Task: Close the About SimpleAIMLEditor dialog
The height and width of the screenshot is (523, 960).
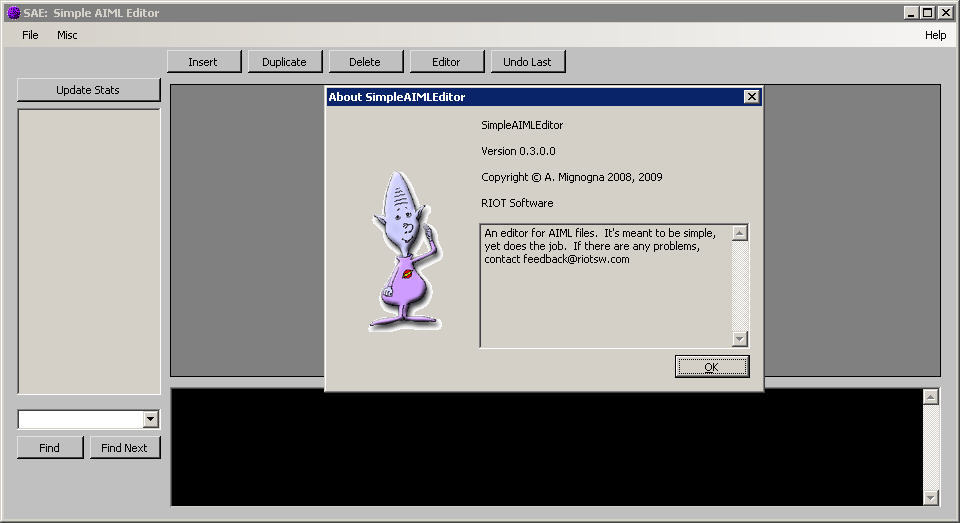Action: point(751,97)
